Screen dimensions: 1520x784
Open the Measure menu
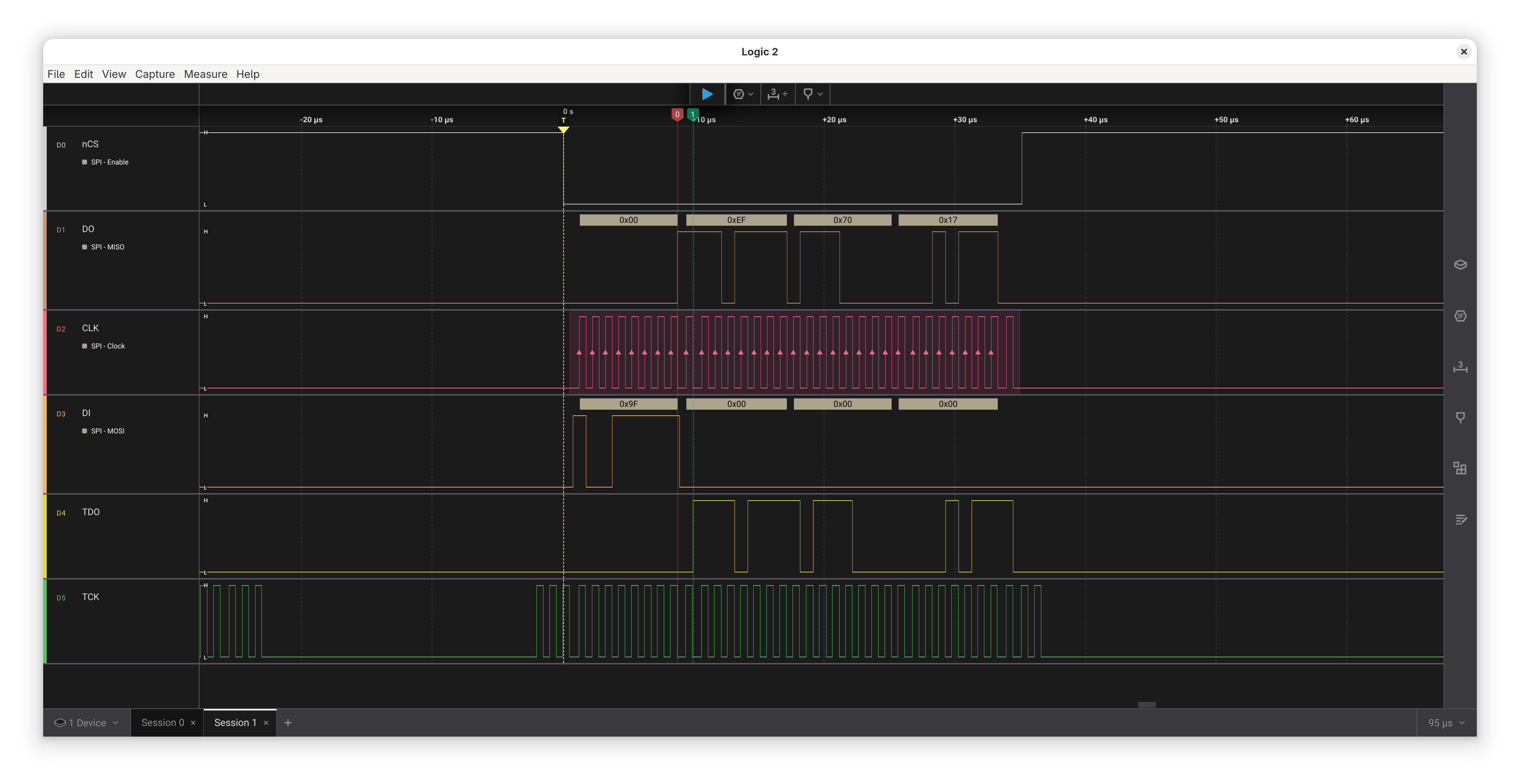tap(205, 74)
